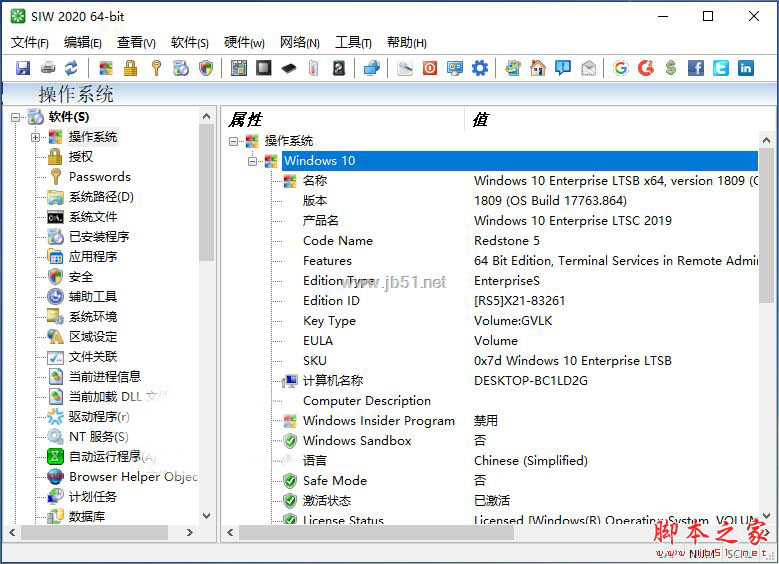
Task: Select 系统文件 in the tree
Action: (x=93, y=217)
